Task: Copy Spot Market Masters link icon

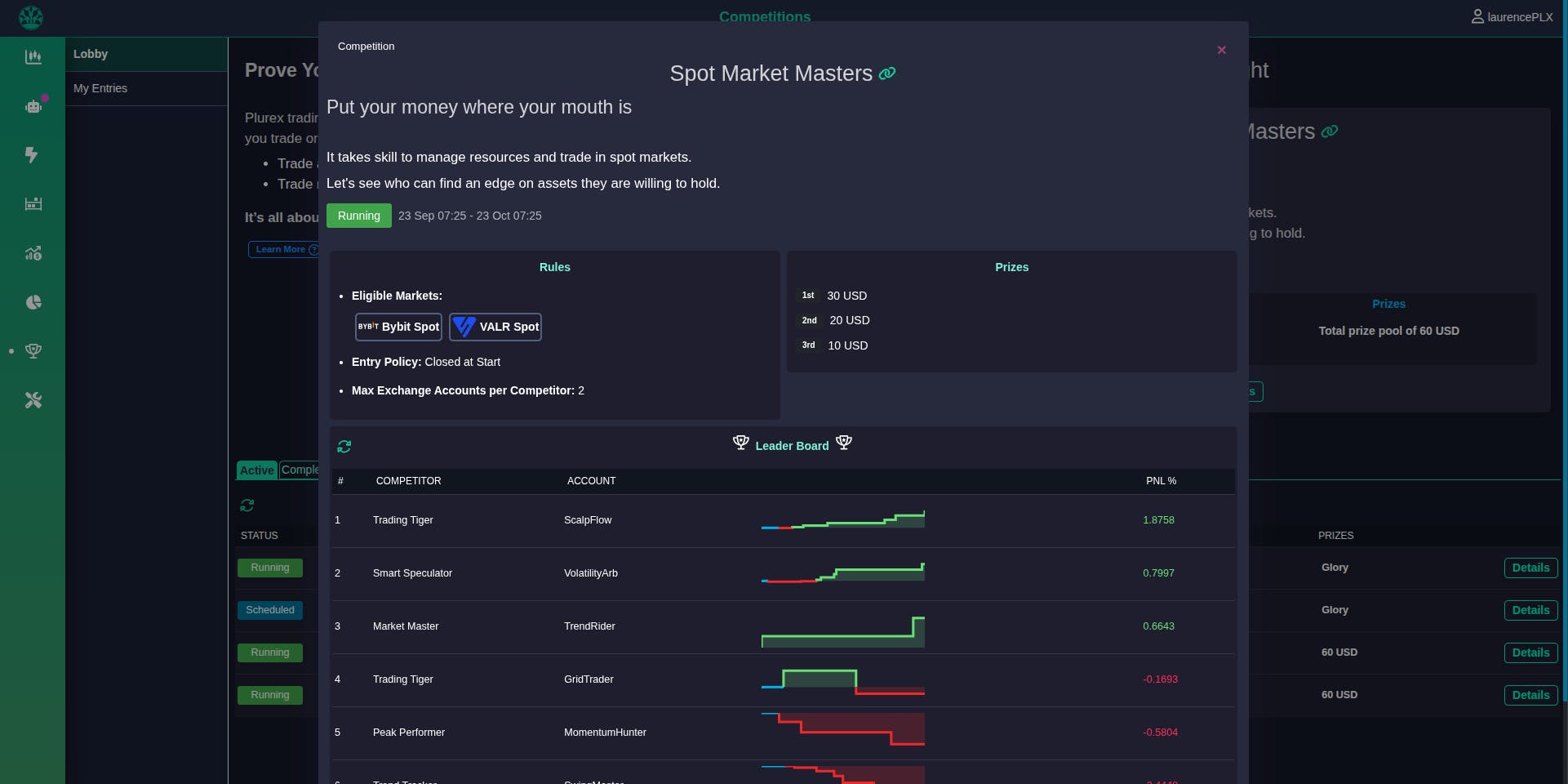Action: [887, 73]
